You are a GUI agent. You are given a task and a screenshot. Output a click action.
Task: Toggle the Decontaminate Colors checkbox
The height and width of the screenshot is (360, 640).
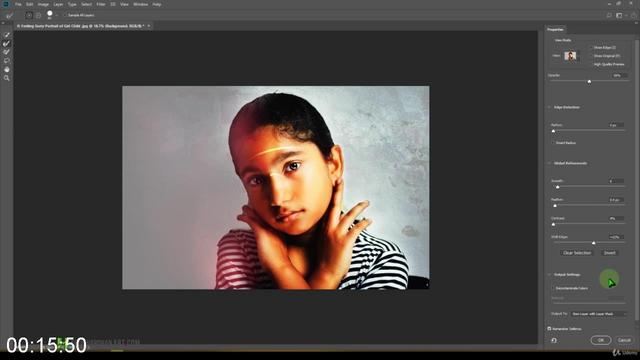553,288
